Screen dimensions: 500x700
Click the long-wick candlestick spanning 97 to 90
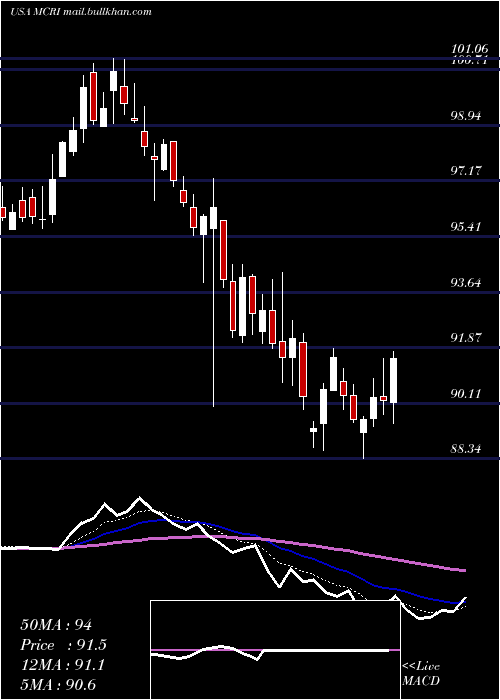coord(213,292)
